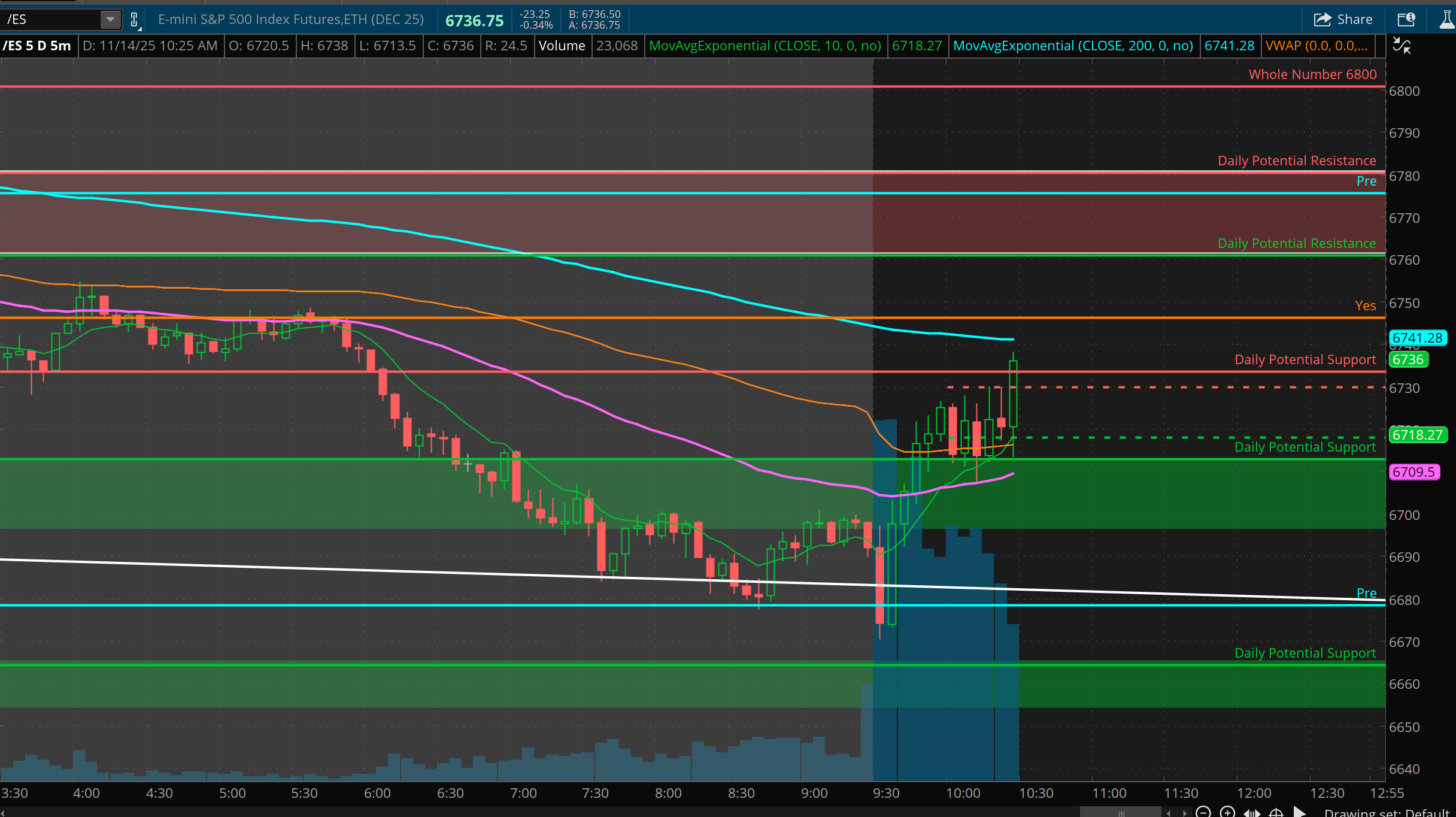Click the crosshair pan icon
Screen dimensions: 1456x817
point(1276,813)
